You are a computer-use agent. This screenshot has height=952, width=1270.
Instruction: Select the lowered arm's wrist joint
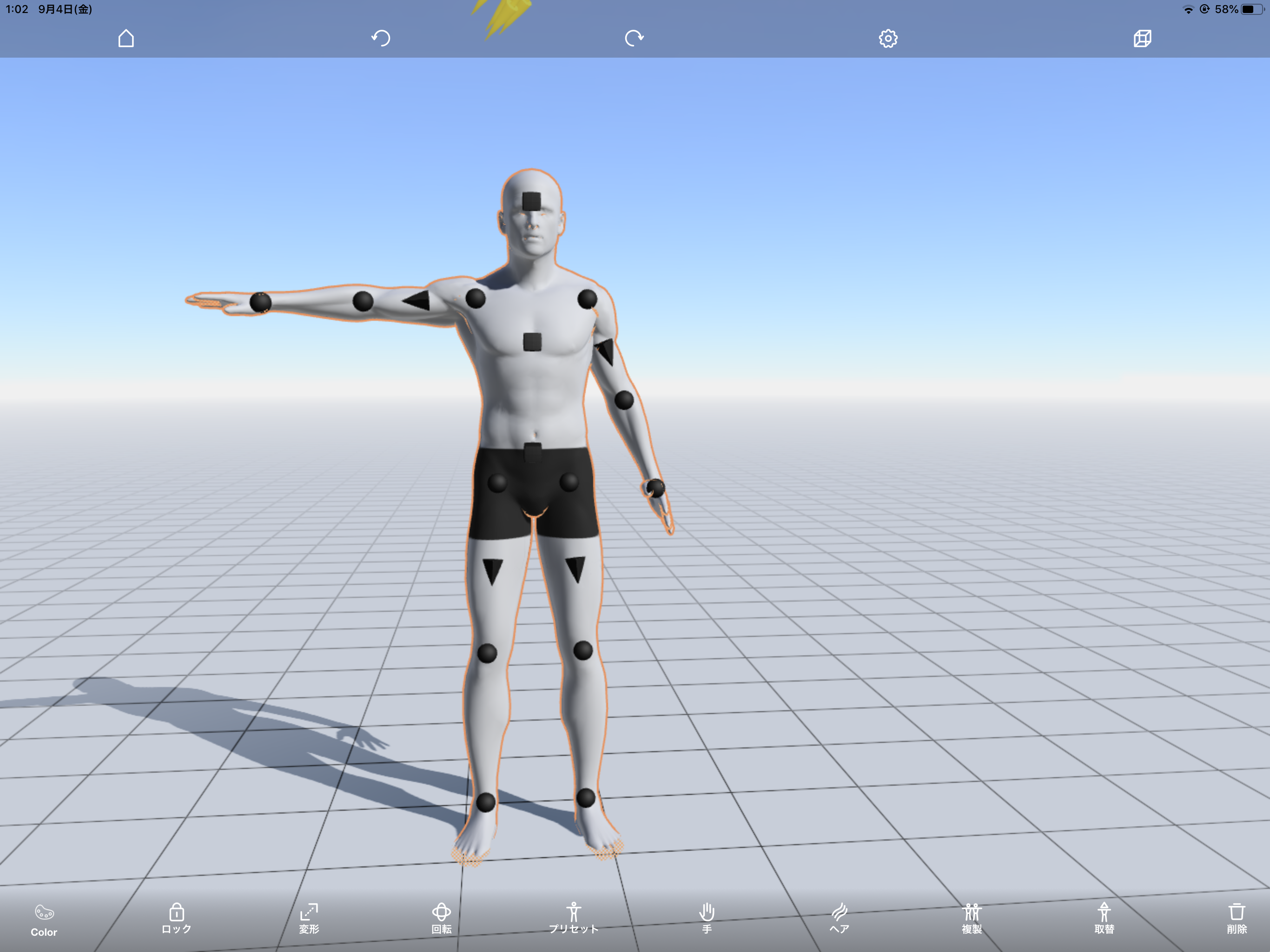pyautogui.click(x=655, y=489)
